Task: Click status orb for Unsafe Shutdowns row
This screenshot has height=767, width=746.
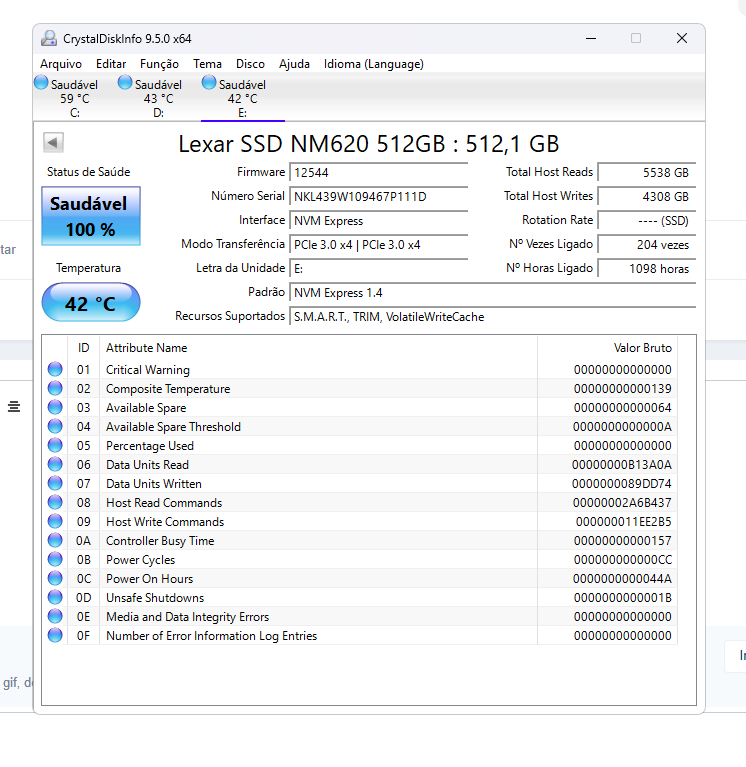Action: (55, 597)
